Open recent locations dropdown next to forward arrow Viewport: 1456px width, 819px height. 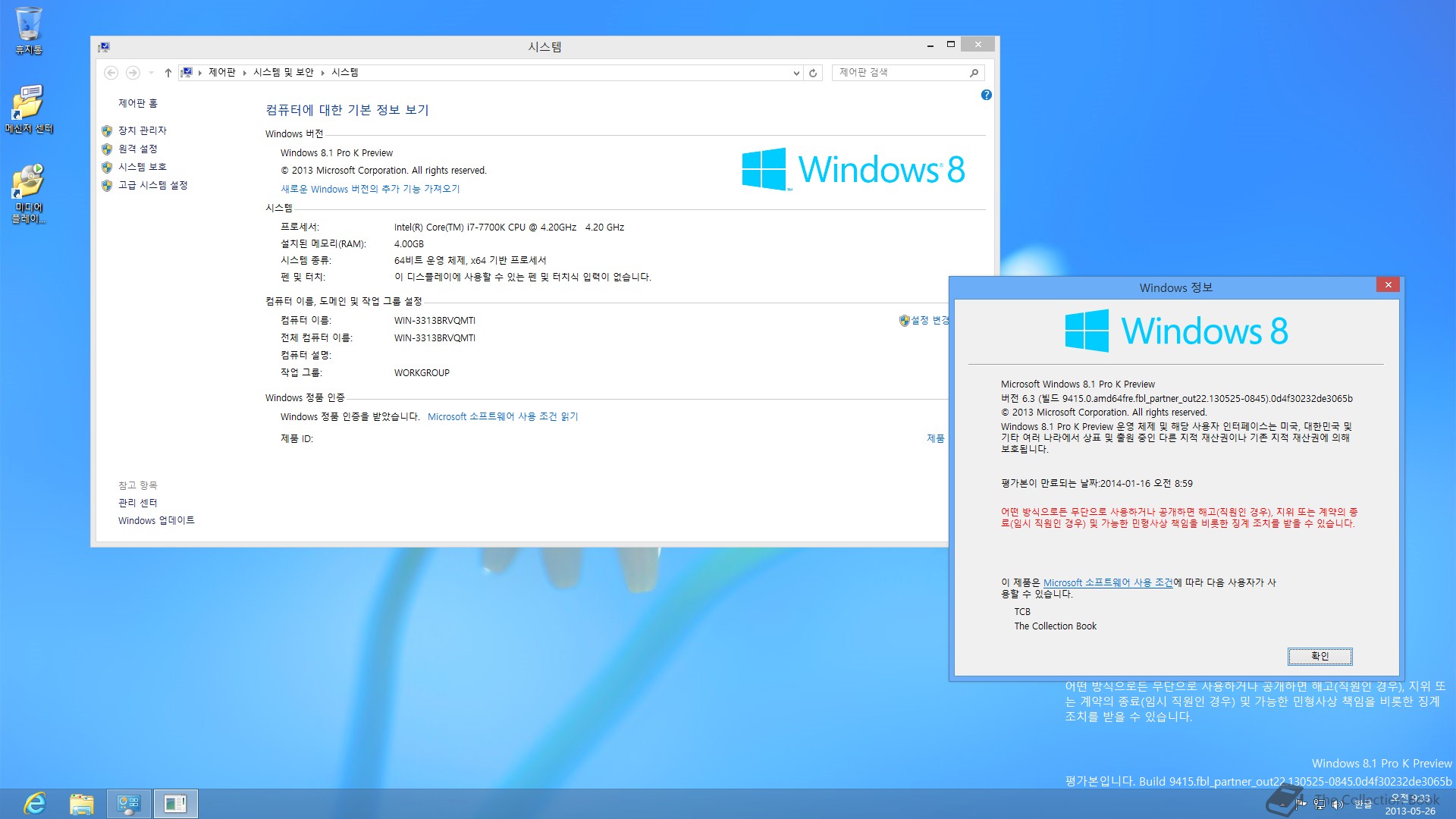pyautogui.click(x=151, y=73)
